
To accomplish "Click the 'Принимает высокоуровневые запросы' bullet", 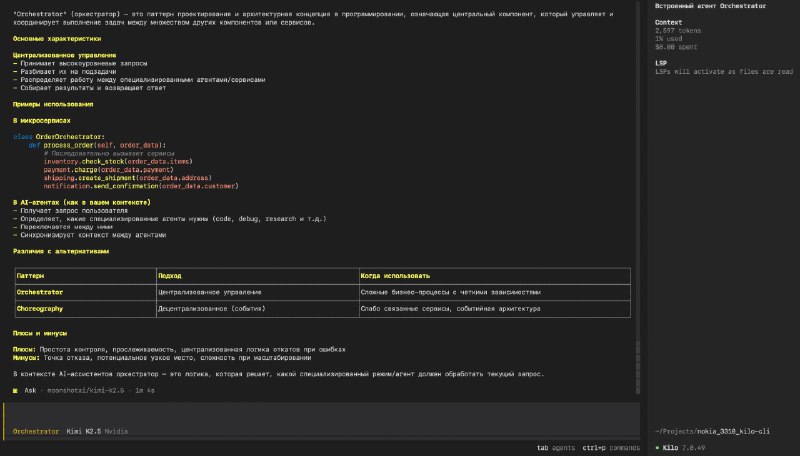I will [80, 63].
